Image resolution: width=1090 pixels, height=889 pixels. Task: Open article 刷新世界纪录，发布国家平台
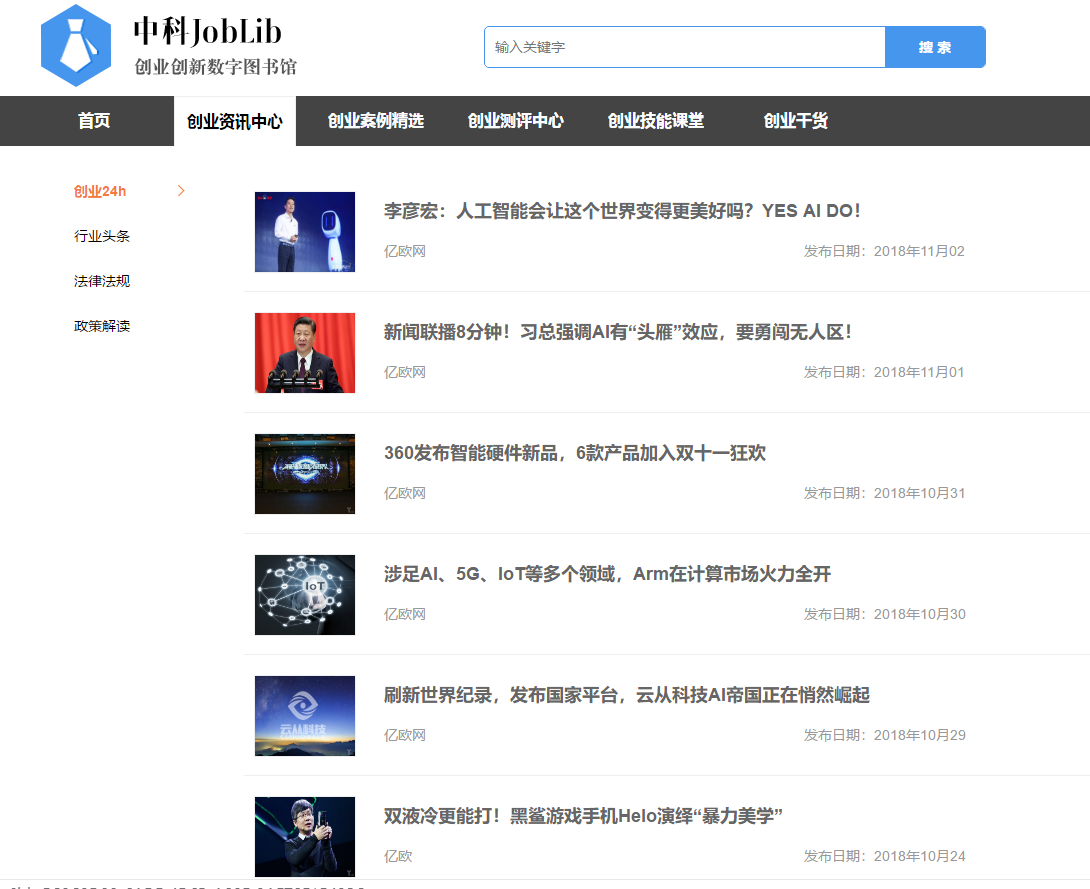point(627,695)
